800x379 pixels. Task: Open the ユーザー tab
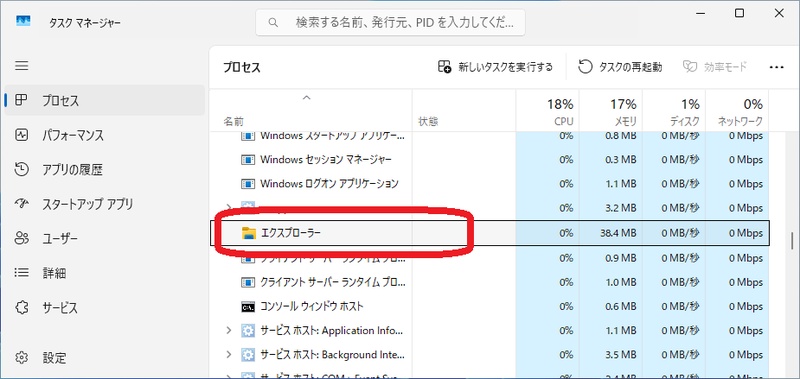click(x=104, y=238)
